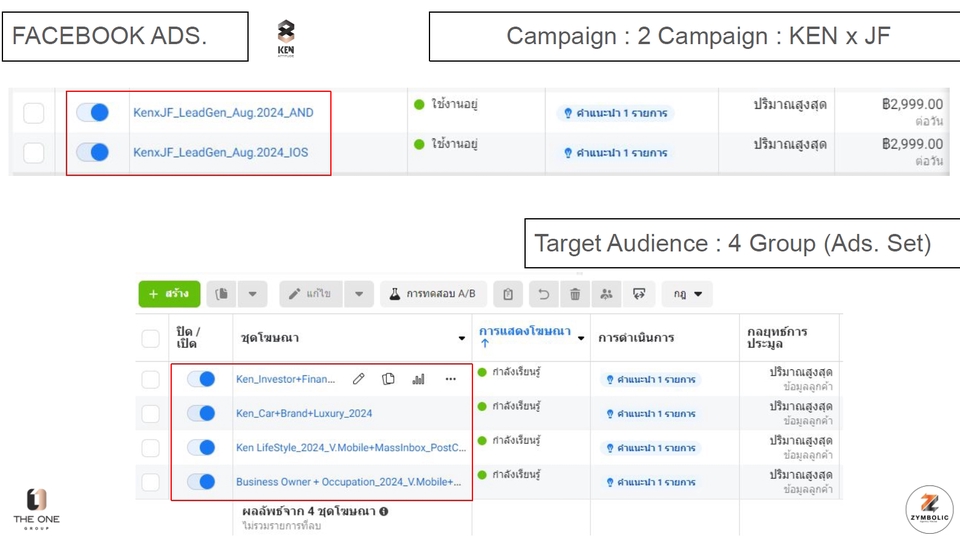960x541 pixels.
Task: Open the dropdown arrow next to duplicate
Action: 252,294
